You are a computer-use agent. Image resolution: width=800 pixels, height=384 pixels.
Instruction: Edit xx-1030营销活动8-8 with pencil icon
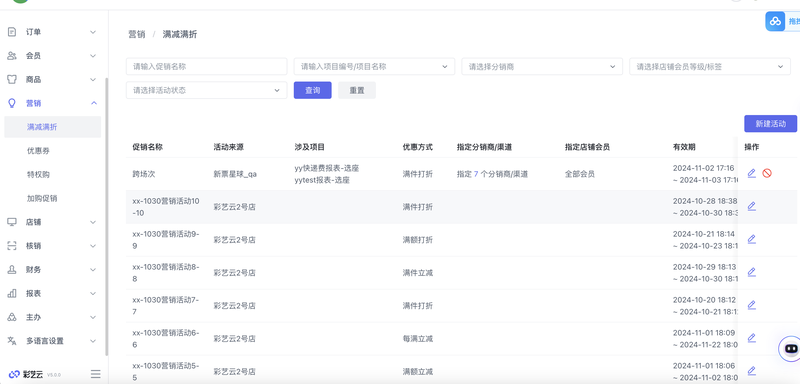click(751, 272)
